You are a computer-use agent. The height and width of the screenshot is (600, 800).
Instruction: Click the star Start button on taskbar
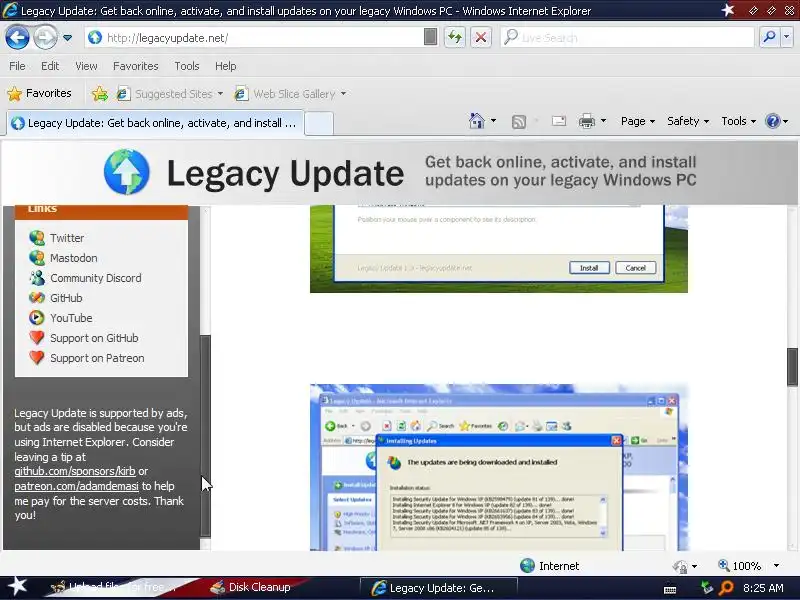pyautogui.click(x=17, y=587)
